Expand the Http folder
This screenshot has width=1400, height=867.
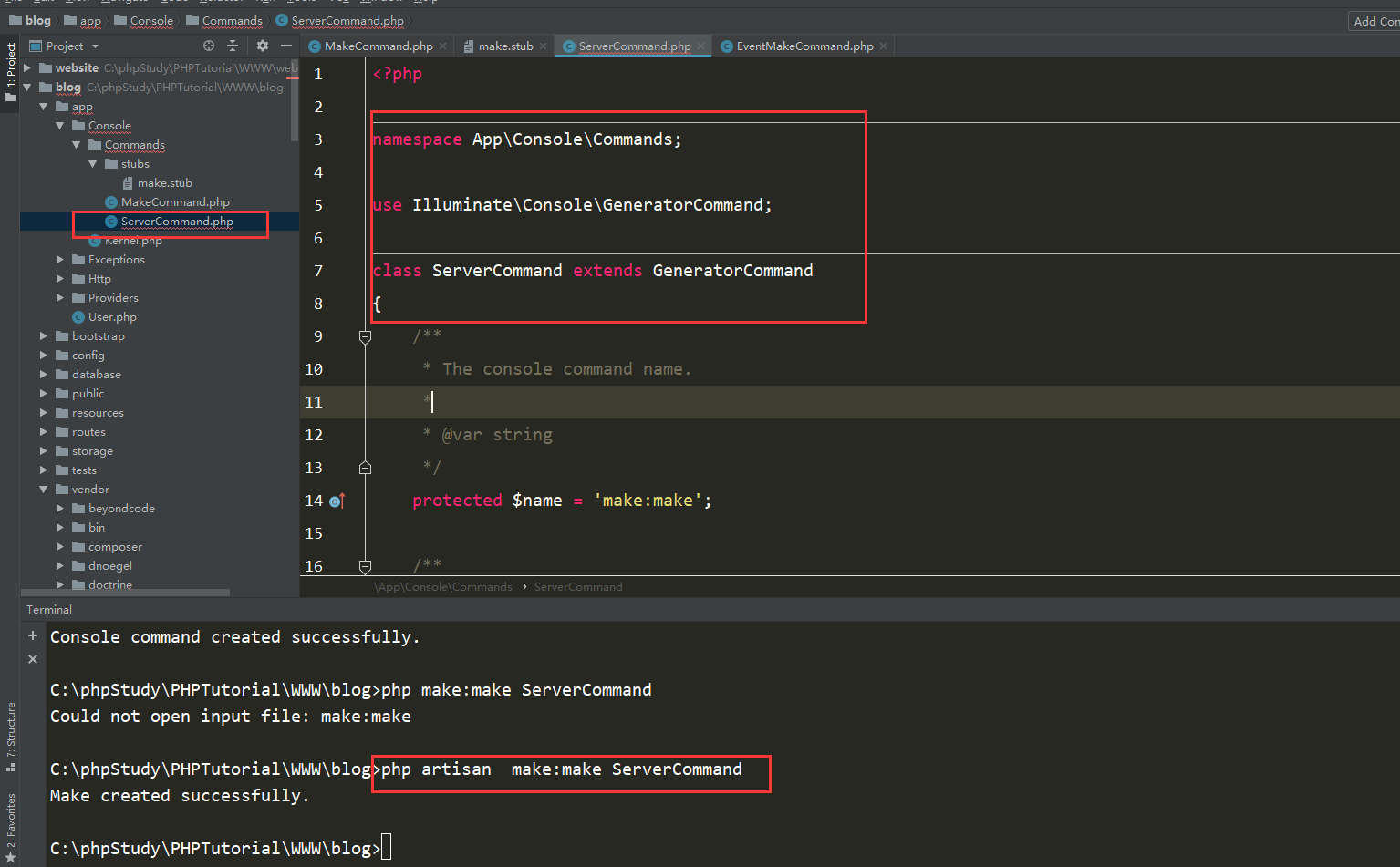60,278
